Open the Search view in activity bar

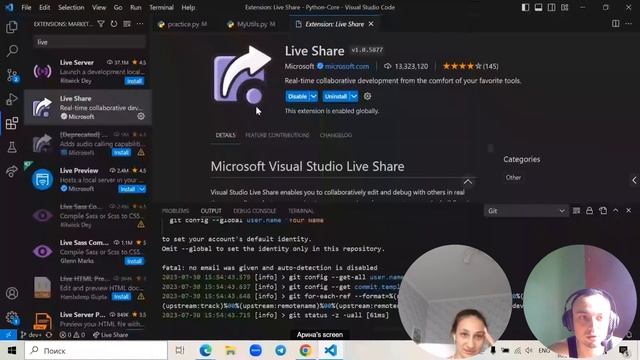[x=12, y=51]
